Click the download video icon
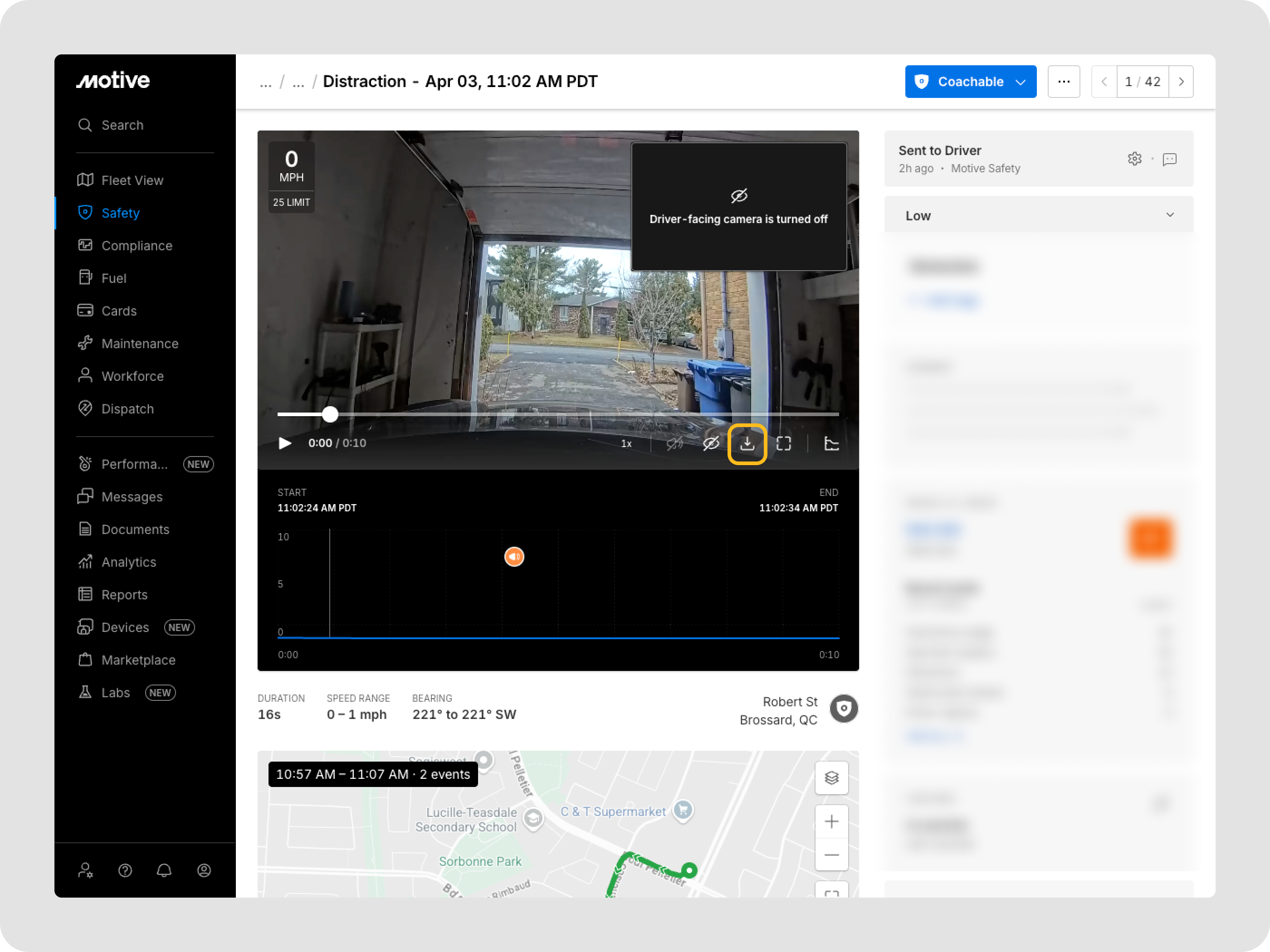The height and width of the screenshot is (952, 1270). [x=747, y=443]
